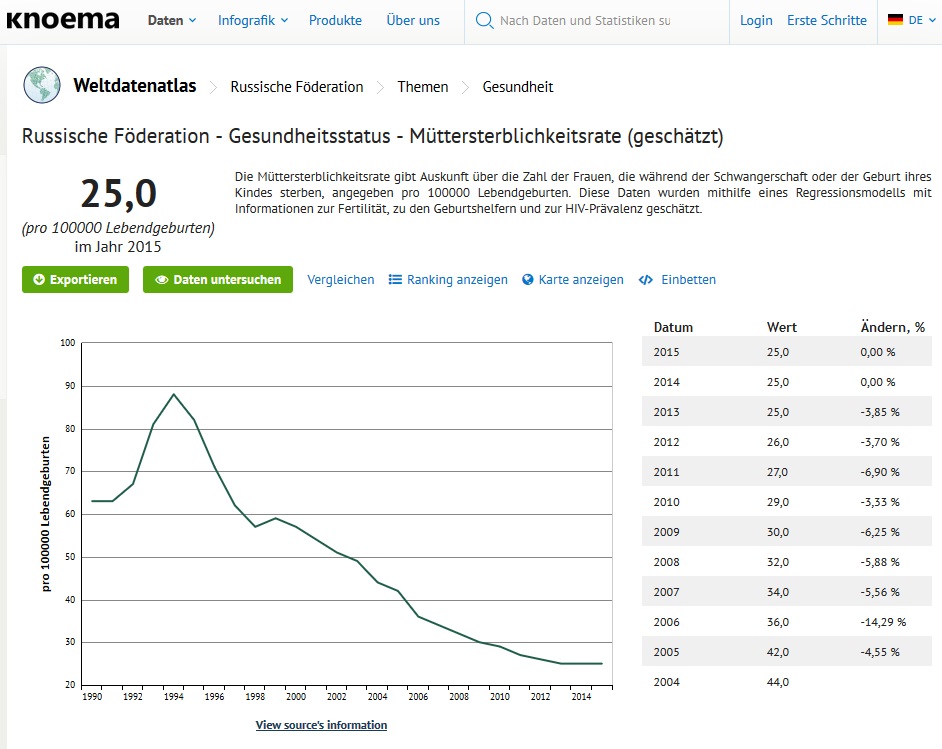This screenshot has width=942, height=749.
Task: Go to Über uns page
Action: point(413,20)
